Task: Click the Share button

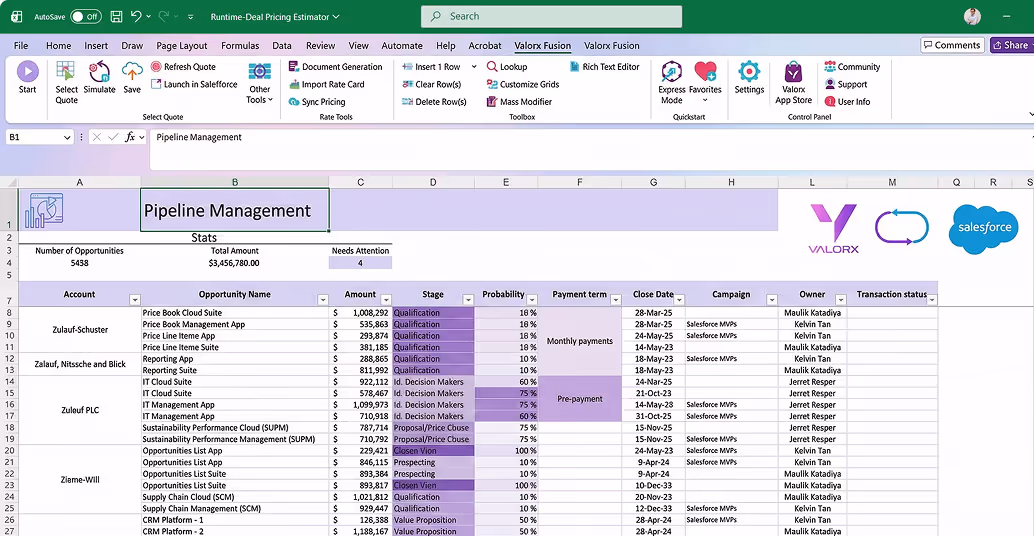Action: click(1012, 45)
